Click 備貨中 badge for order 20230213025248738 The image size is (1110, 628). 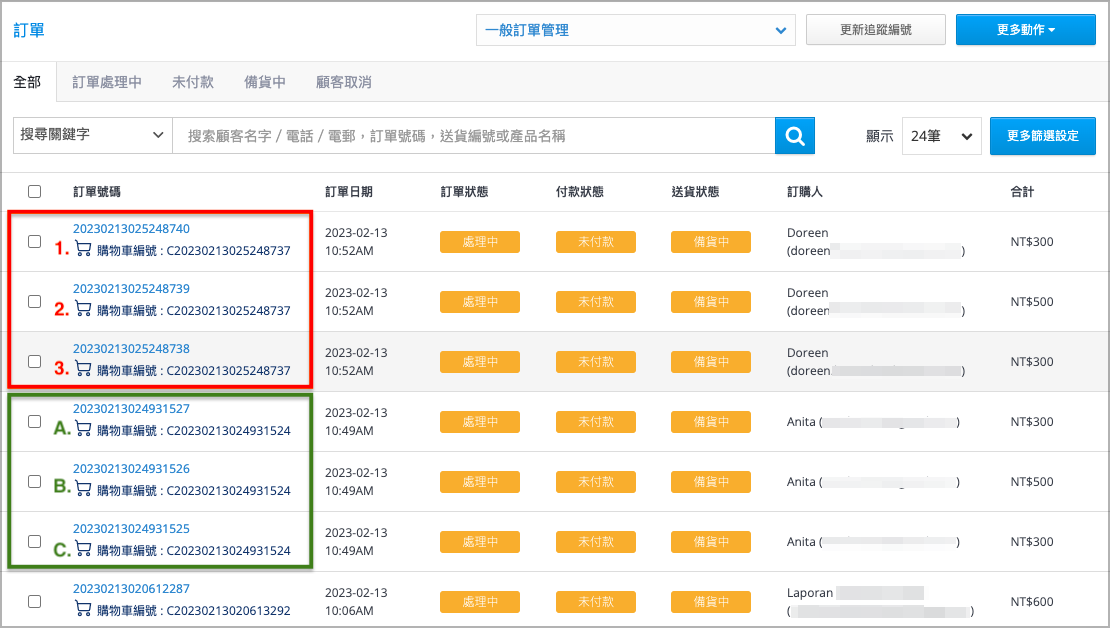coord(711,362)
